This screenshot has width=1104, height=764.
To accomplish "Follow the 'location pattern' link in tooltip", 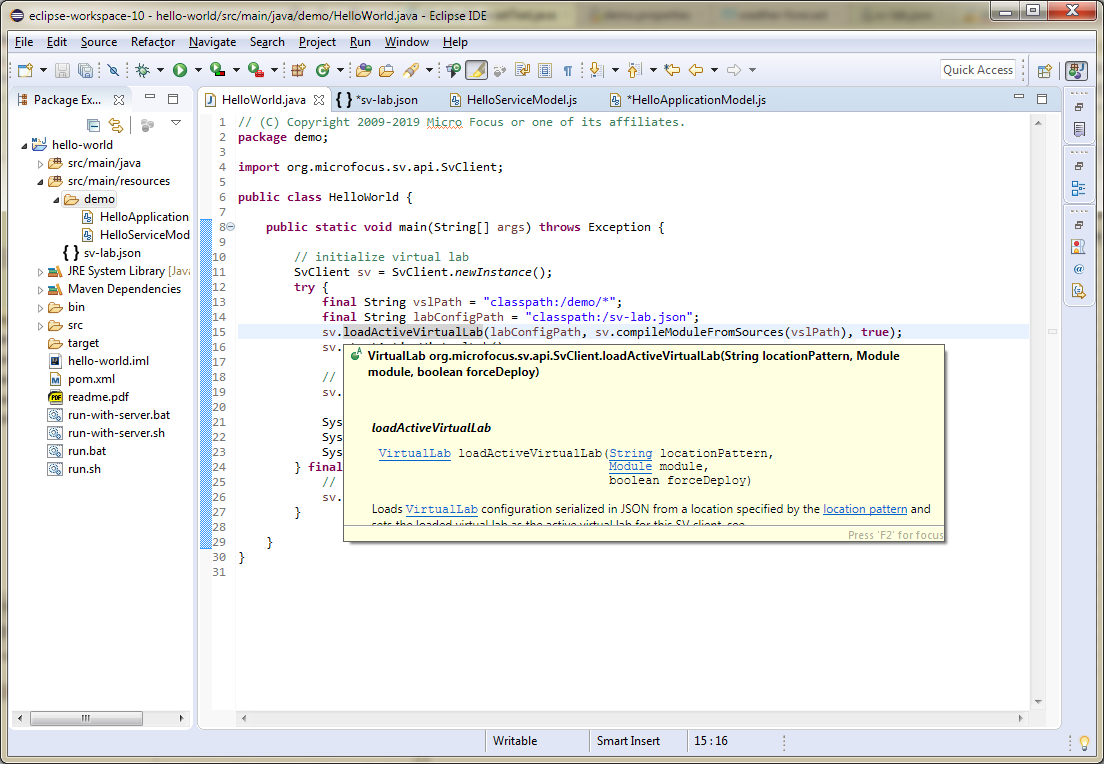I will coord(865,509).
